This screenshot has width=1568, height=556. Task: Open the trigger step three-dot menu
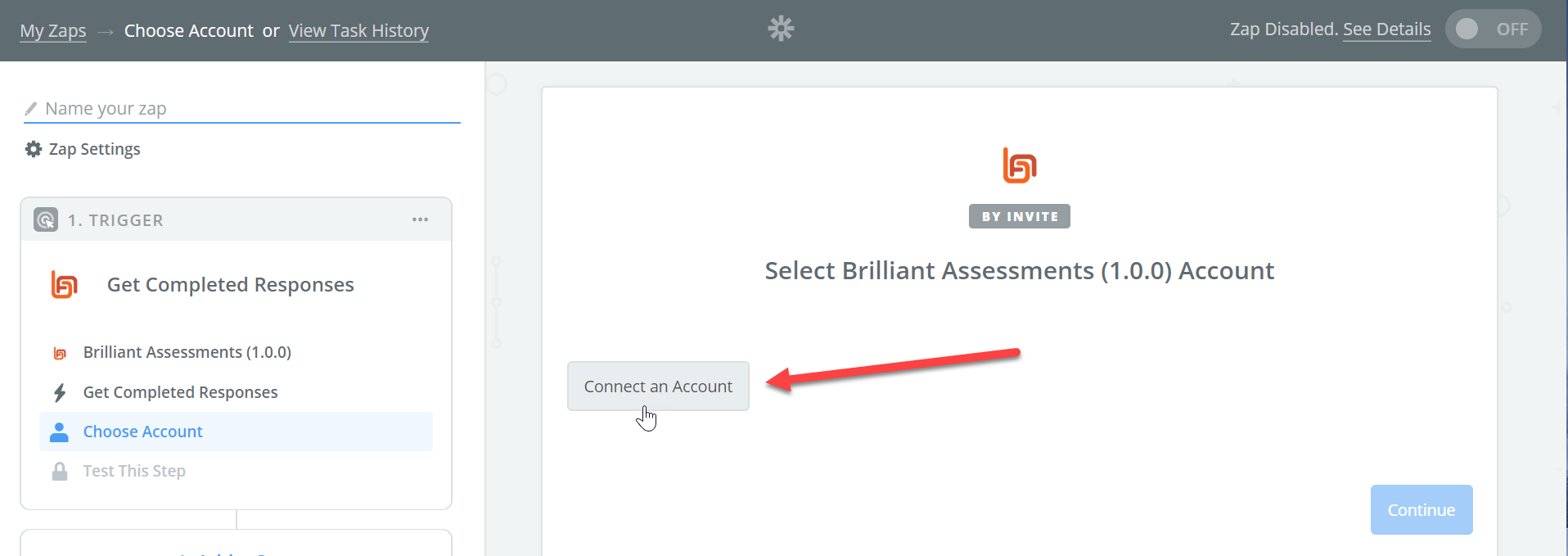point(420,219)
